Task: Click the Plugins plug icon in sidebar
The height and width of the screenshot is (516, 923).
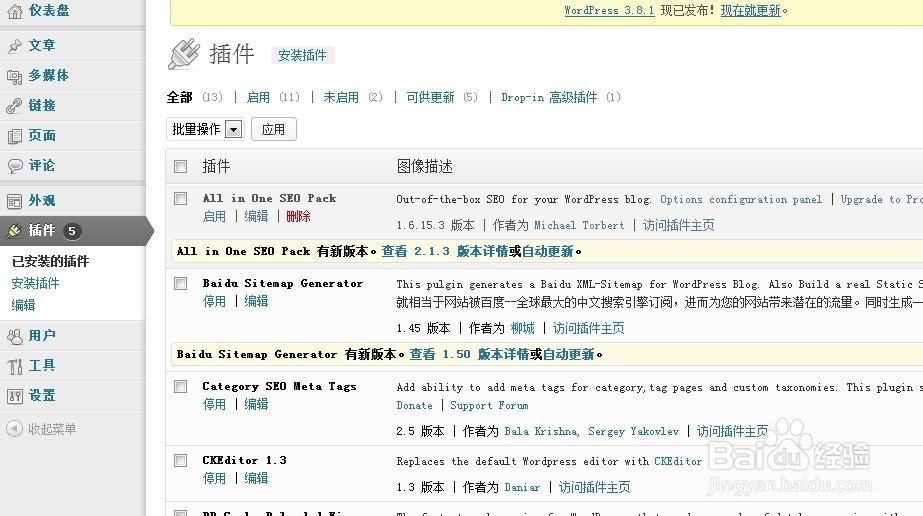Action: [x=15, y=231]
